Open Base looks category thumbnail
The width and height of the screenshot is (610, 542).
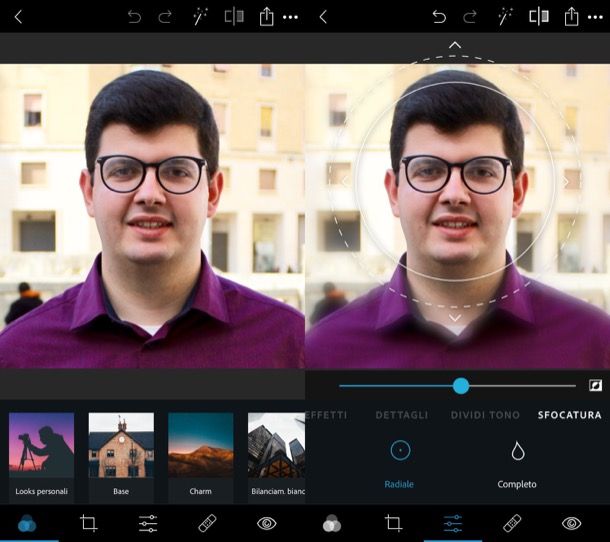coord(121,457)
